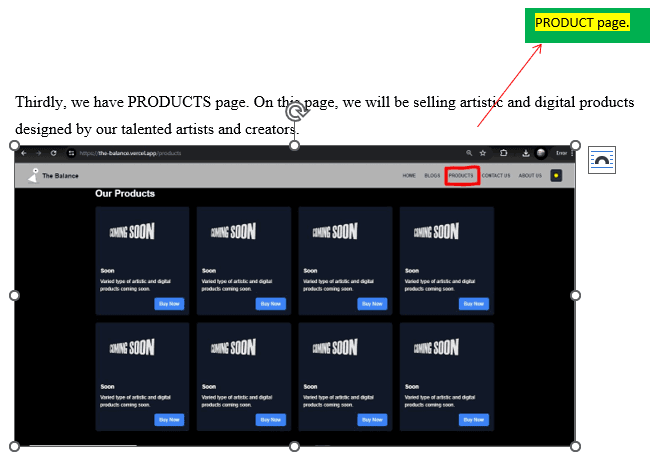
Task: Click the bookmark star icon in address bar
Action: click(x=483, y=153)
